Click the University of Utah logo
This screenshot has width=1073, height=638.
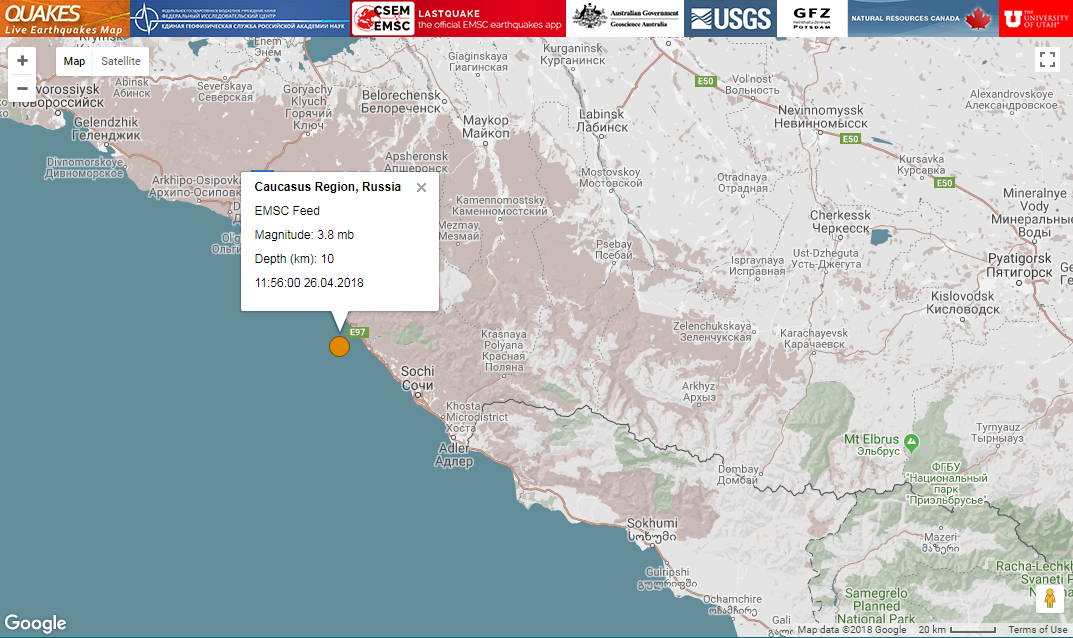pos(1035,18)
